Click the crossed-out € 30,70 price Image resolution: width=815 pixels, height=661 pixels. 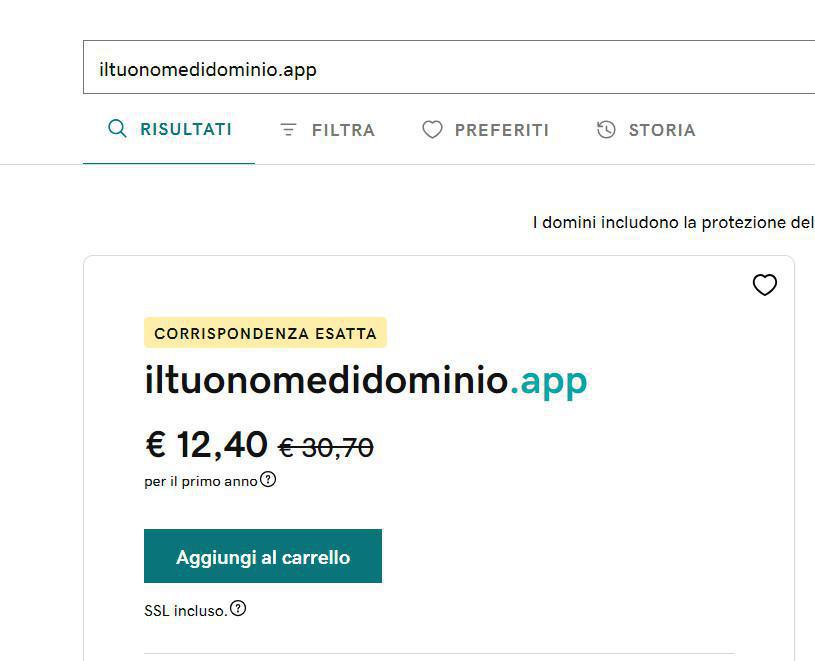[x=325, y=448]
